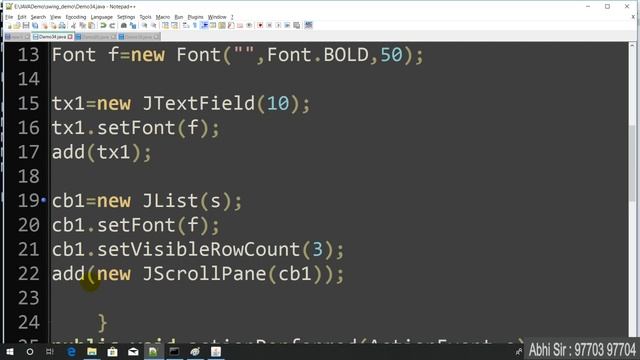This screenshot has width=640, height=360.
Task: Click the bookmark dot on line 19
Action: 44,200
